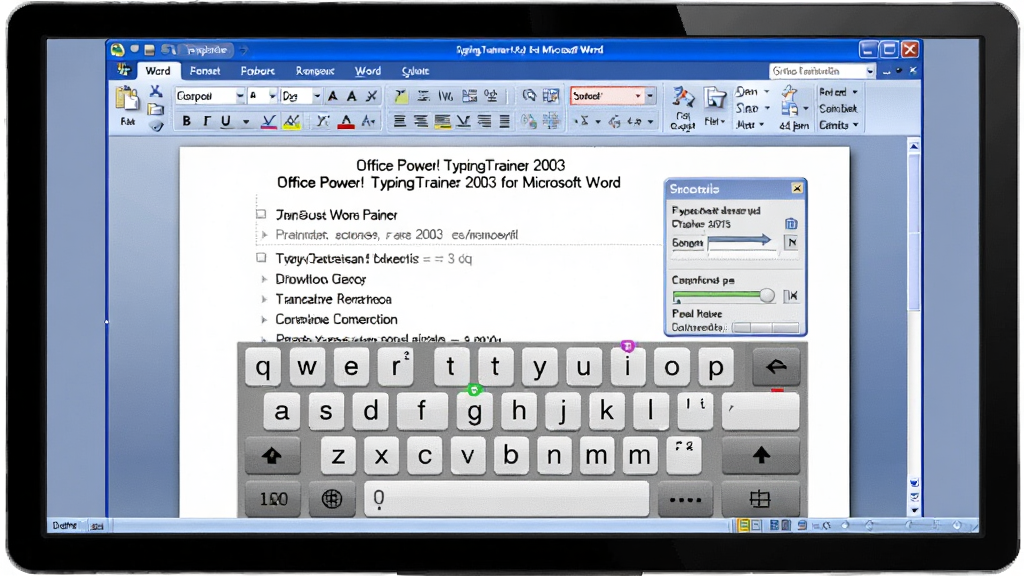Click the N button next to Bonom

click(792, 242)
